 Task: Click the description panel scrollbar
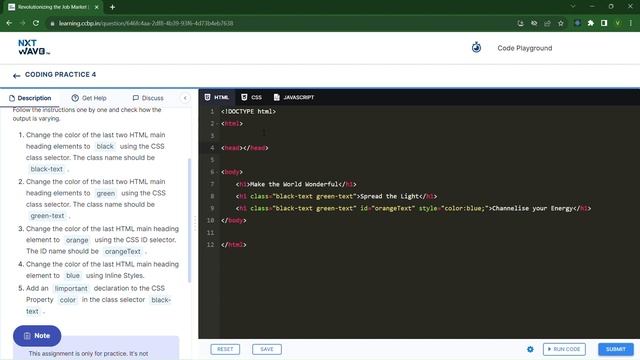[x=189, y=220]
